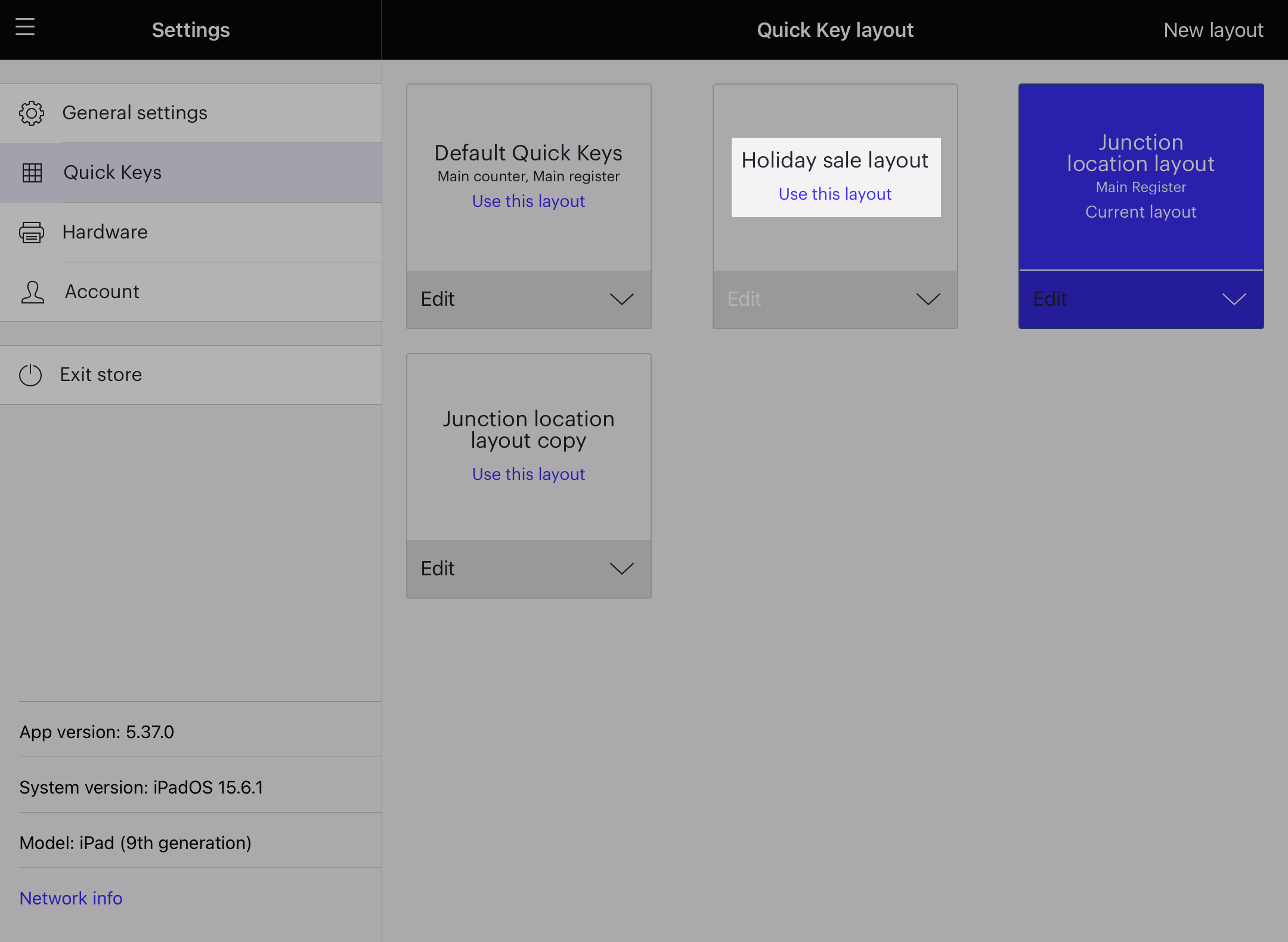Open the hamburger menu icon
Screen dimensions: 1288x942
click(x=25, y=27)
